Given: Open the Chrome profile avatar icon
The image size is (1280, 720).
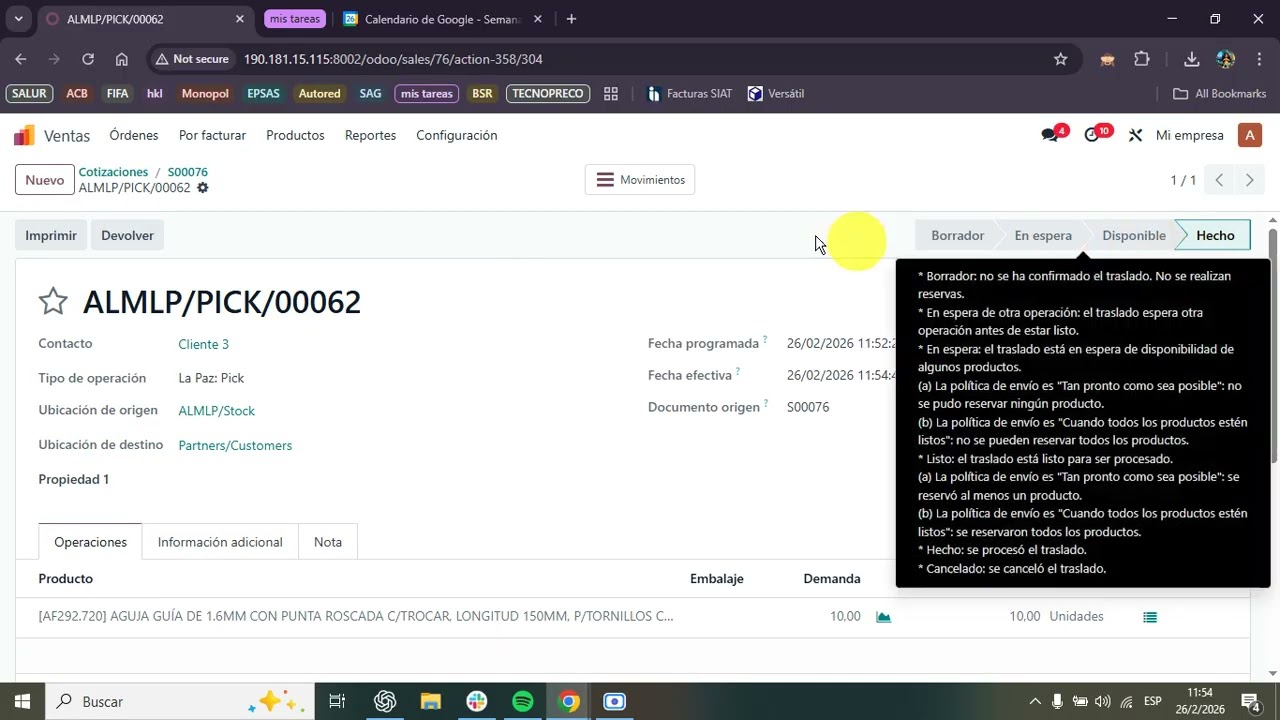Looking at the screenshot, I should point(1226,59).
